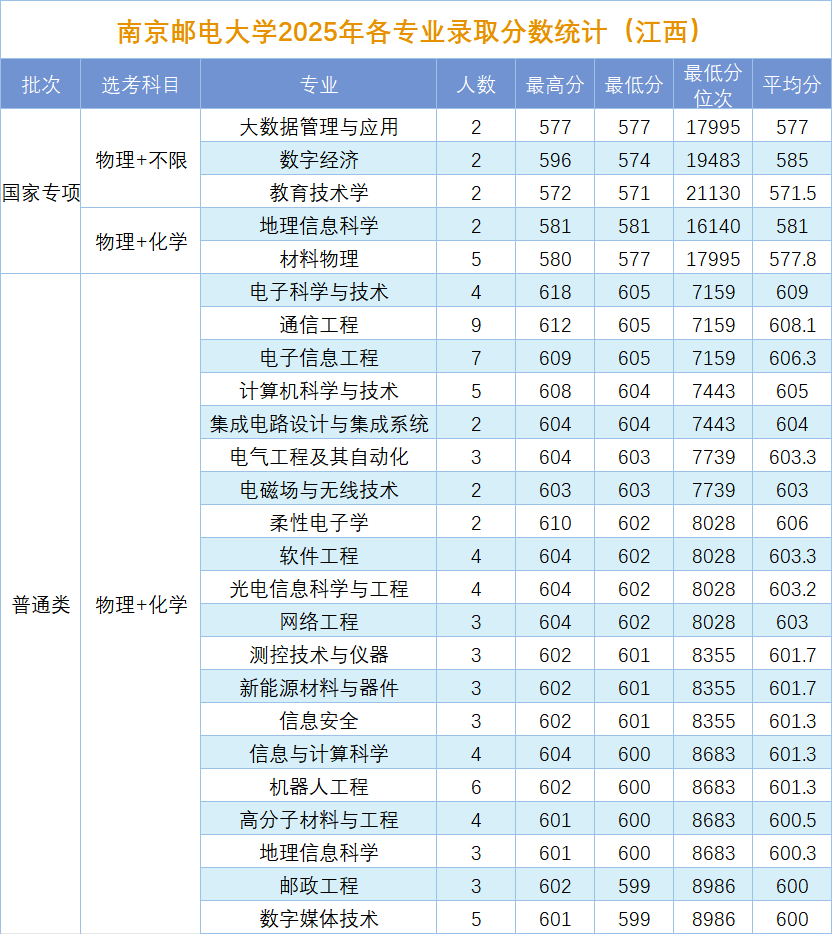Click the 国家专项 batch cell
Screen dimensions: 832x934
[40, 192]
